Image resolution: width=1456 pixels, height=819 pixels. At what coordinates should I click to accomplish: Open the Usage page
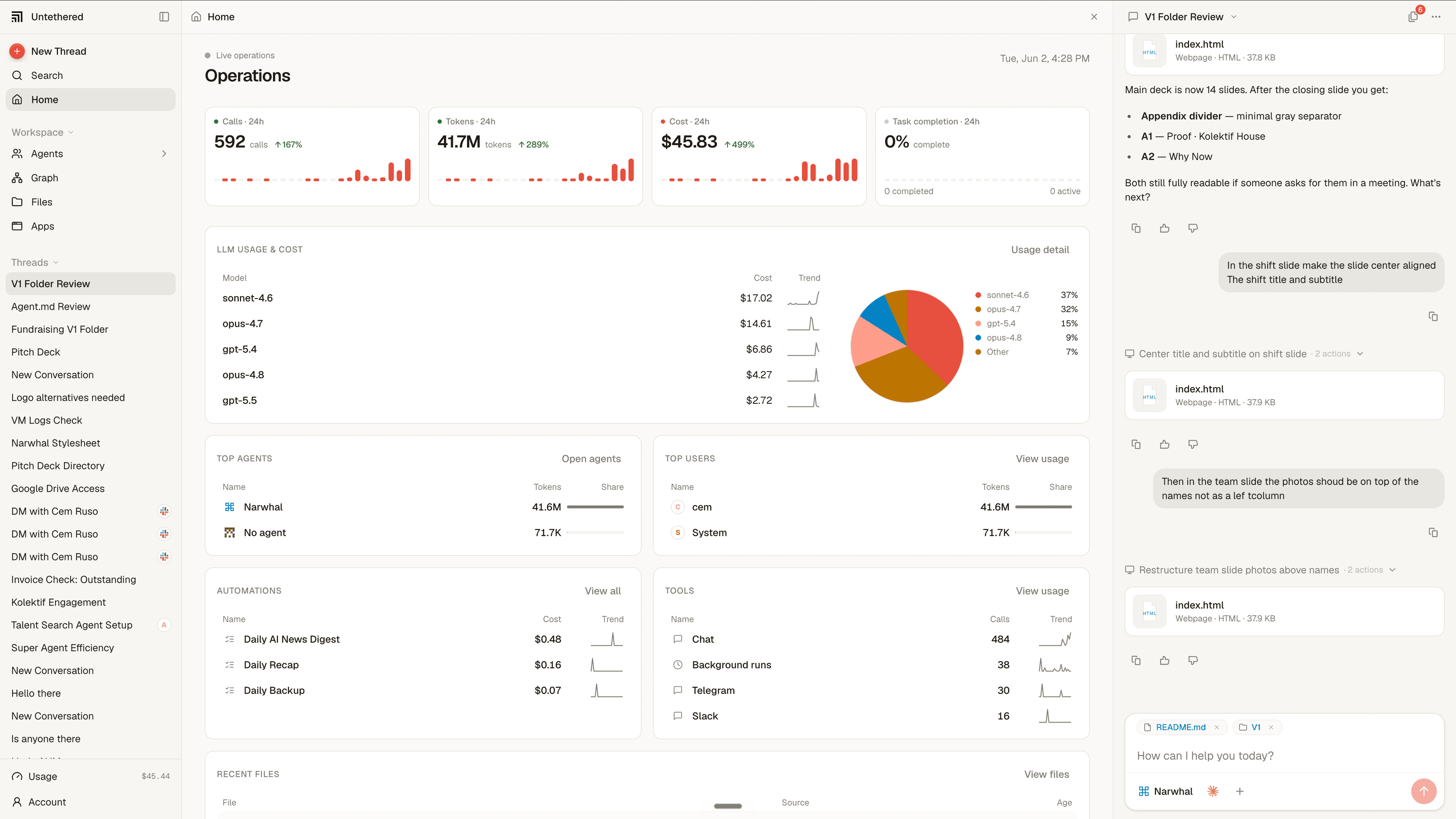pyautogui.click(x=91, y=777)
